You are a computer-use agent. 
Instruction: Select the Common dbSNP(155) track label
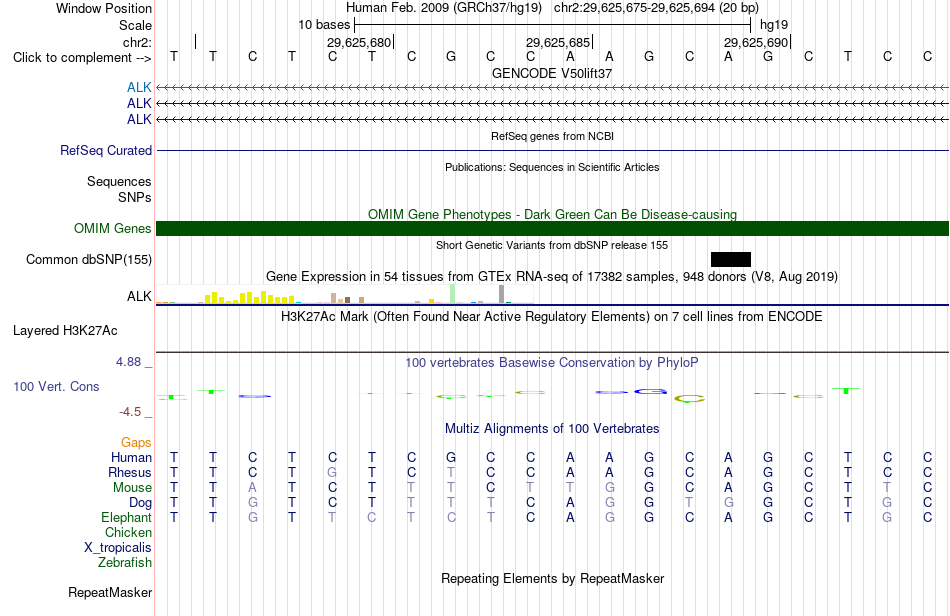coord(89,259)
